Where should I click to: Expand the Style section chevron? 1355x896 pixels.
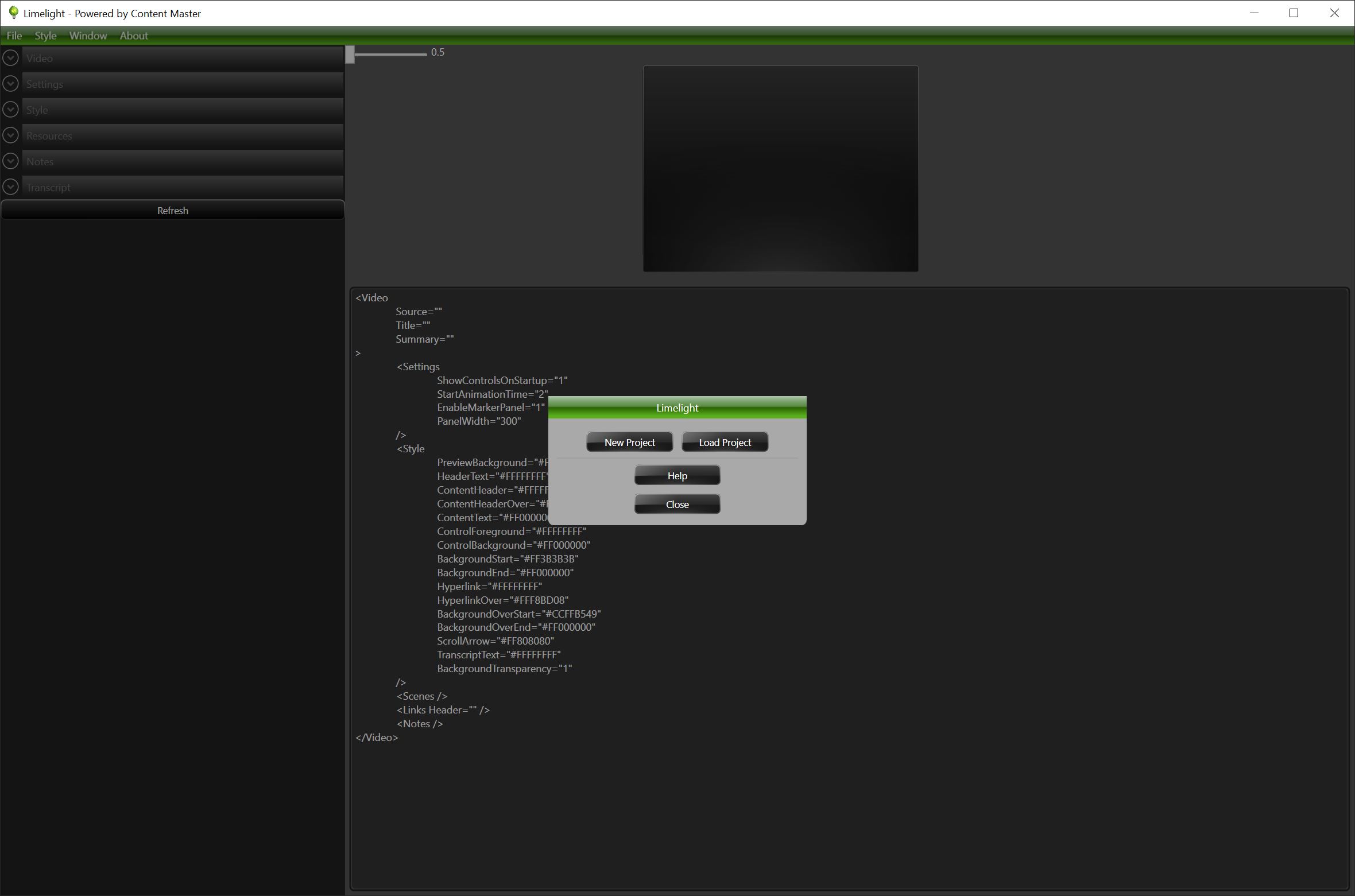tap(10, 110)
